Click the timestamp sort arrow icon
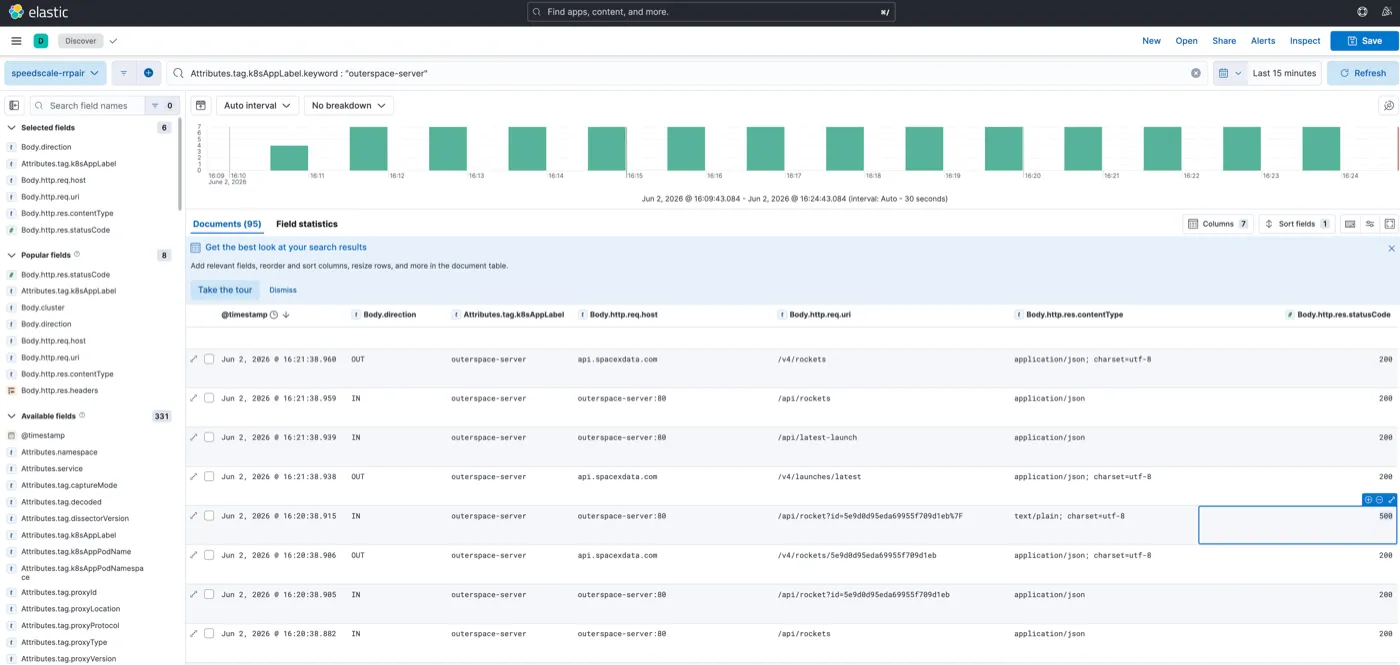 [286, 315]
